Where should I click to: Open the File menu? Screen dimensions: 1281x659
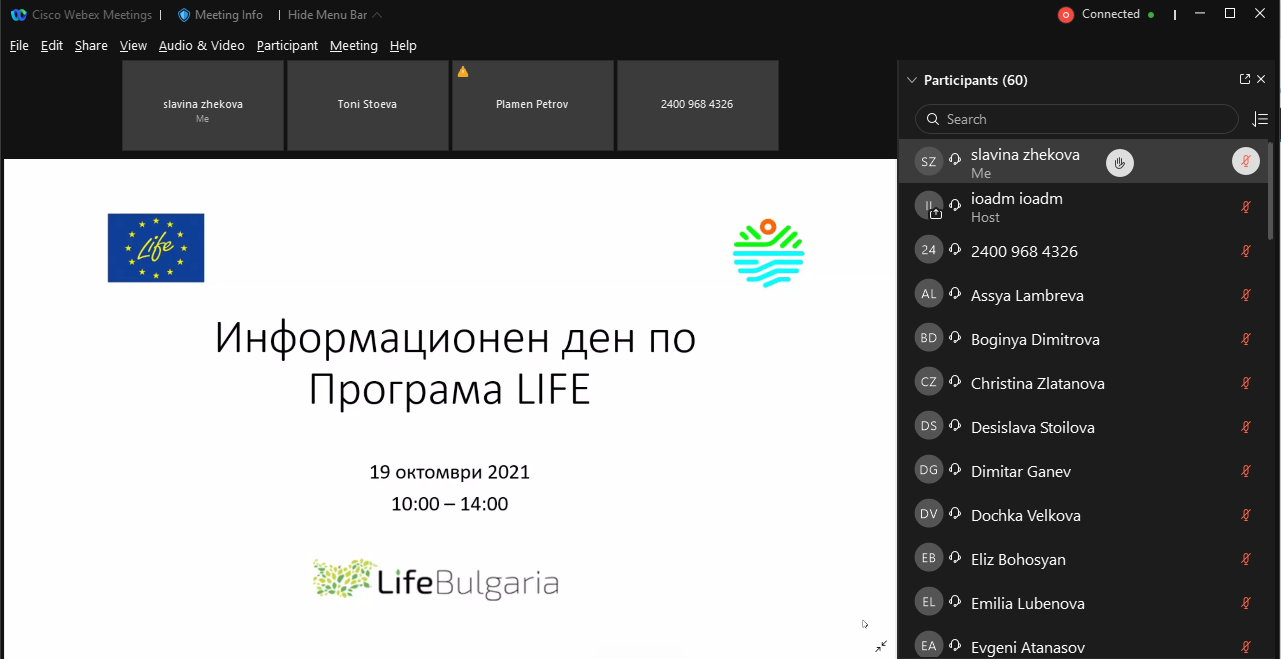pos(19,46)
